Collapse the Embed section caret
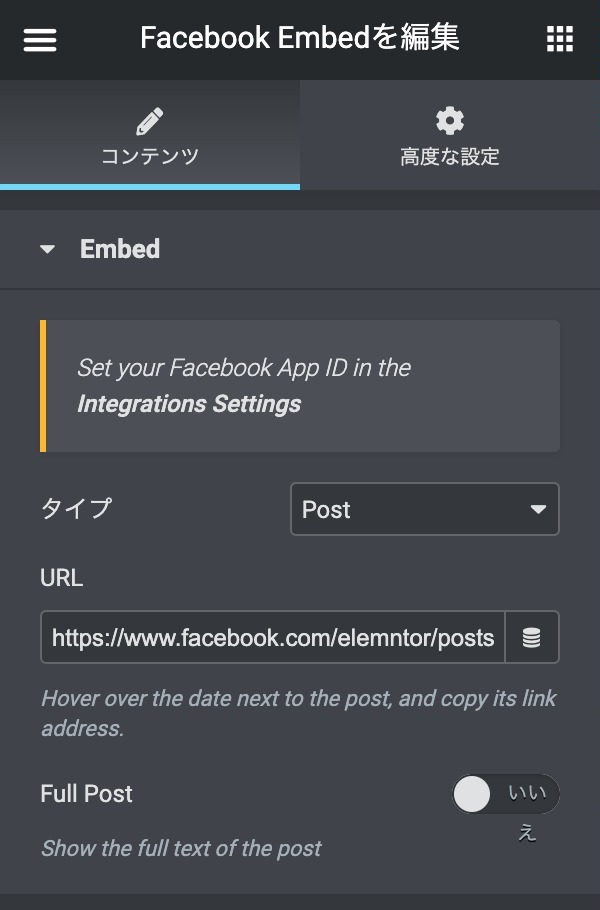Screen dimensions: 600x910 (x=48, y=249)
